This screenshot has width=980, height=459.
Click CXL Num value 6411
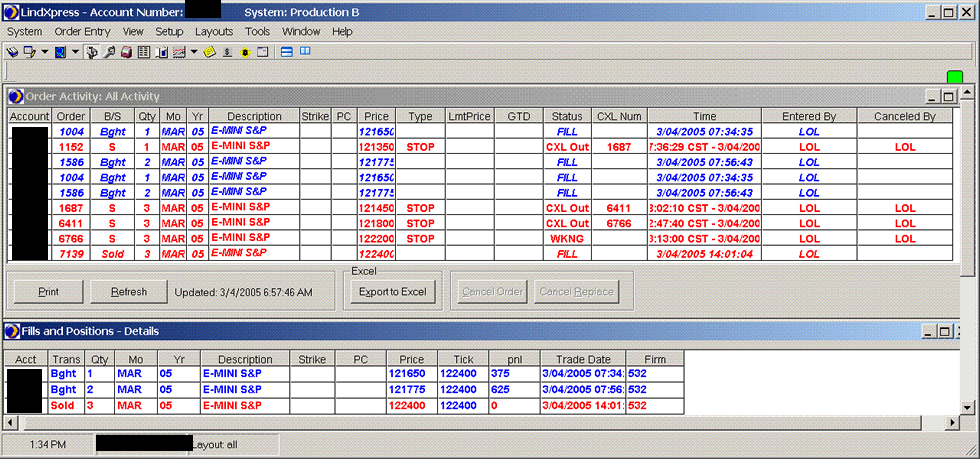tap(619, 208)
